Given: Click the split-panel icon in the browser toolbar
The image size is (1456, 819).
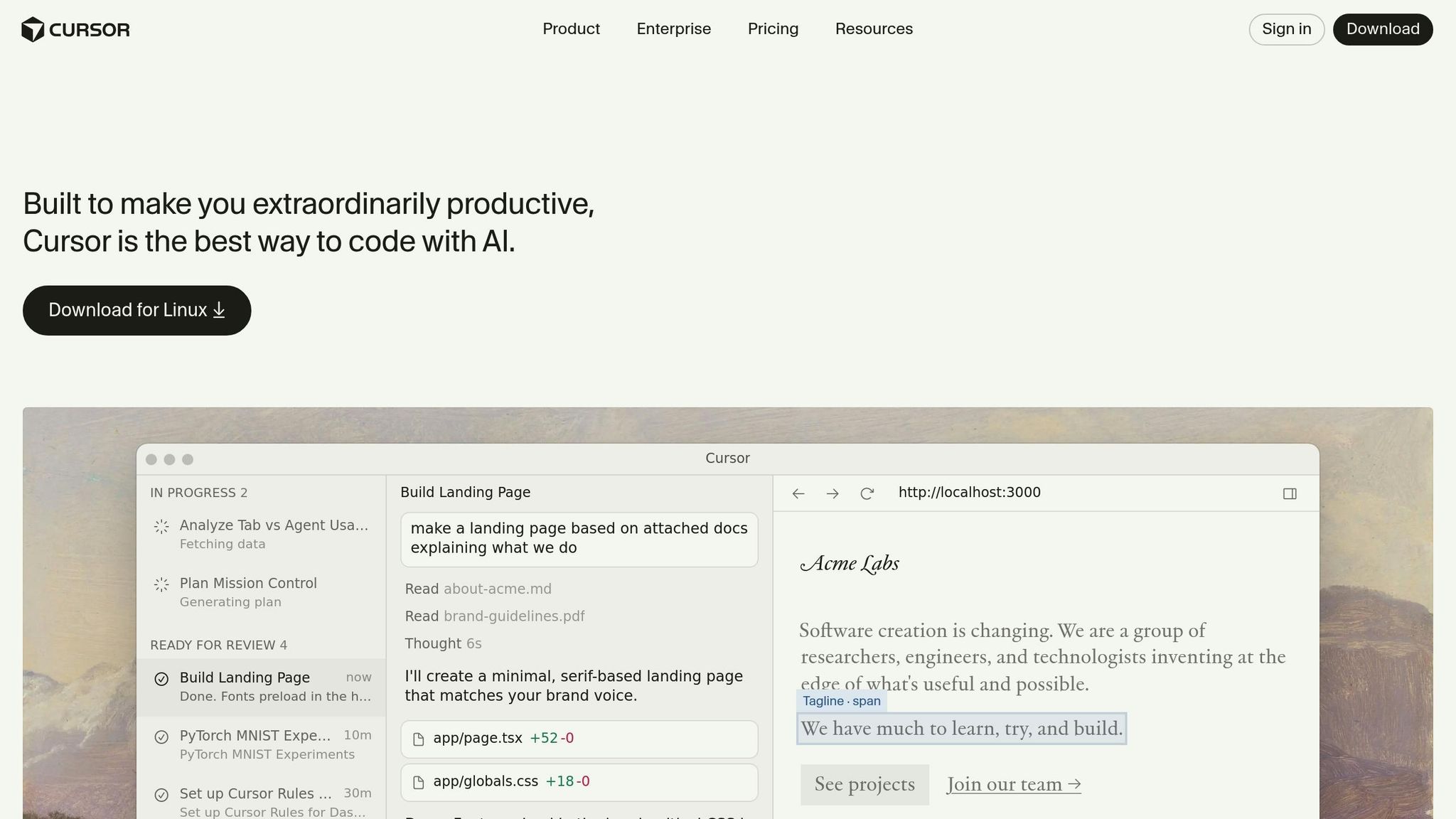Looking at the screenshot, I should click(1290, 493).
